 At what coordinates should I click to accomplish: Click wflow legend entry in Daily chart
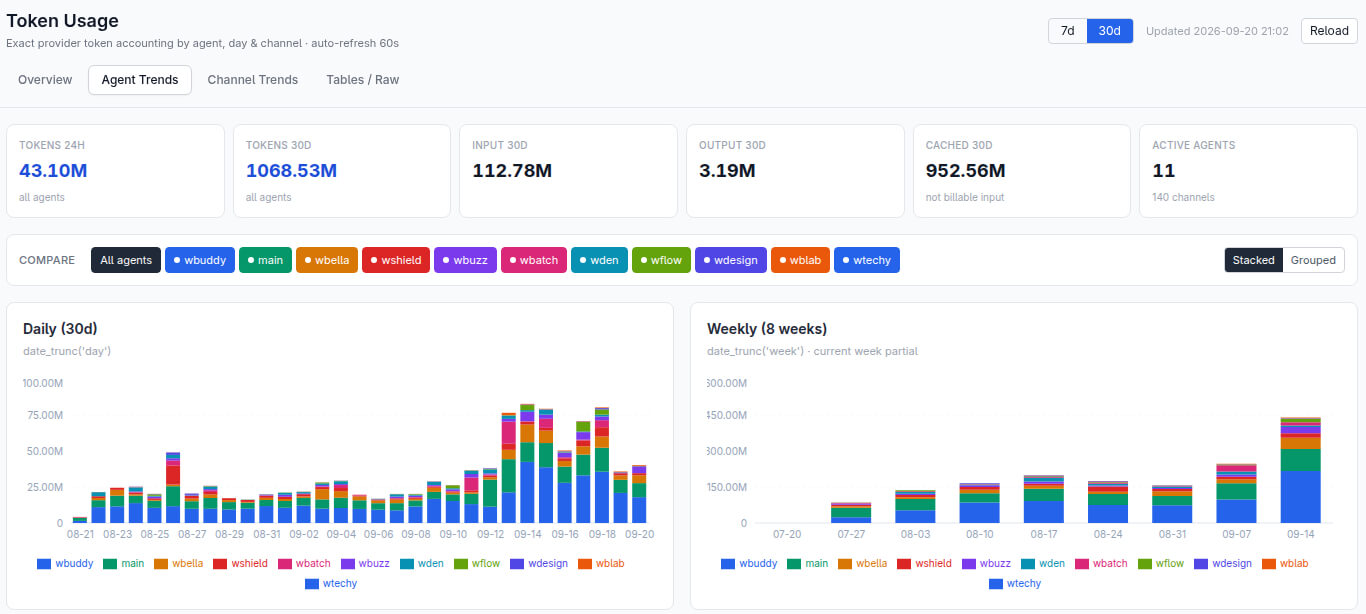pos(477,564)
